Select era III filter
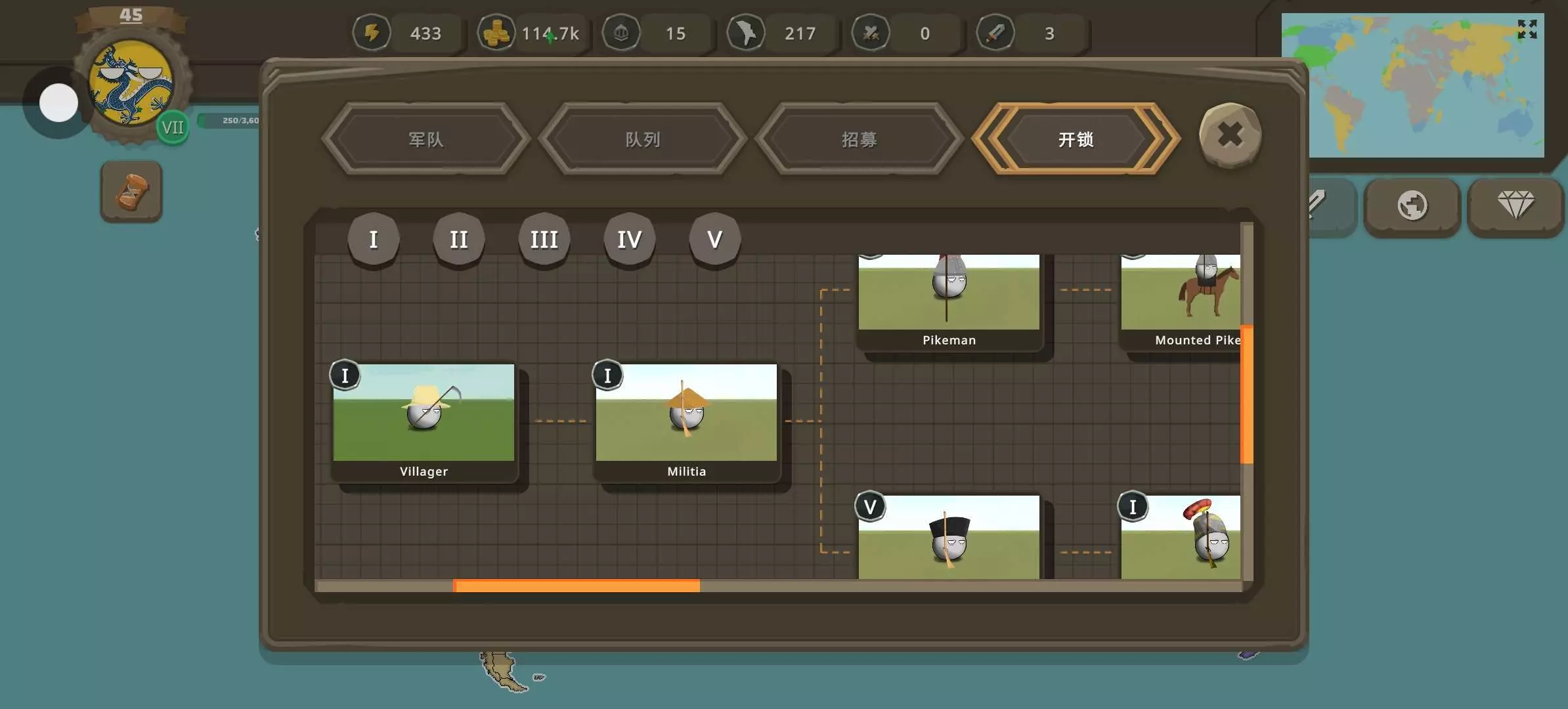This screenshot has width=1568, height=709. [x=544, y=240]
